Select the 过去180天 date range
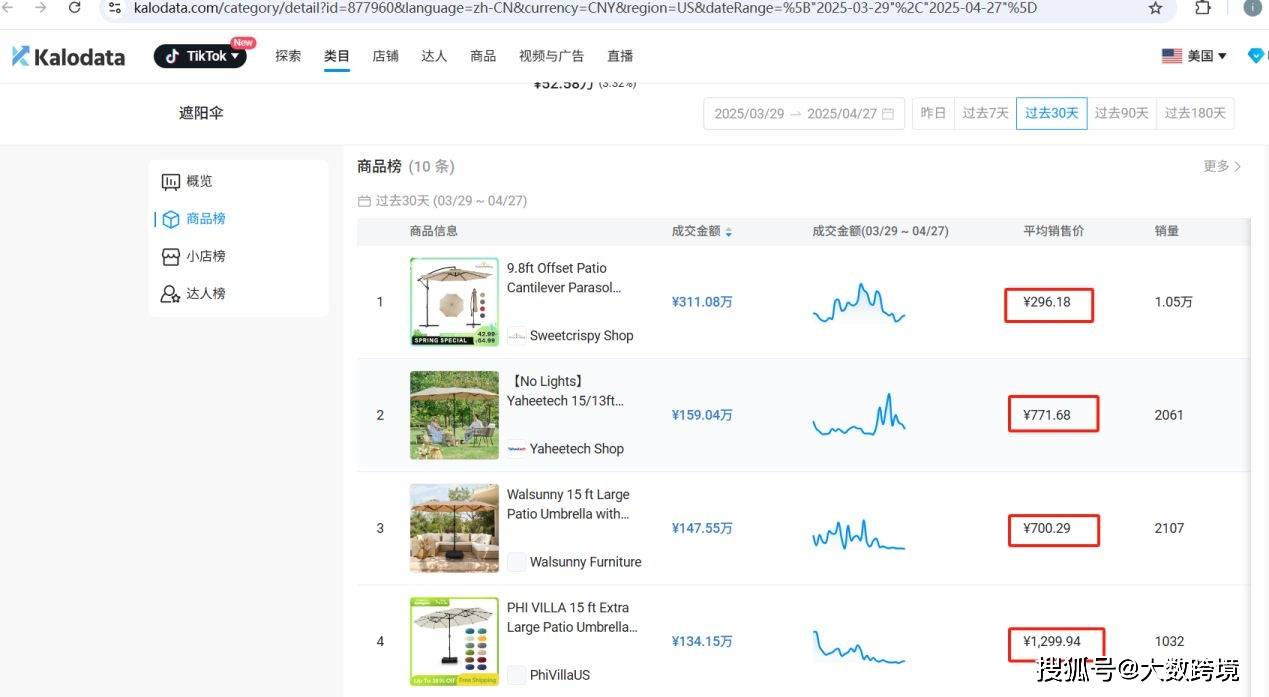1269x697 pixels. tap(1195, 113)
